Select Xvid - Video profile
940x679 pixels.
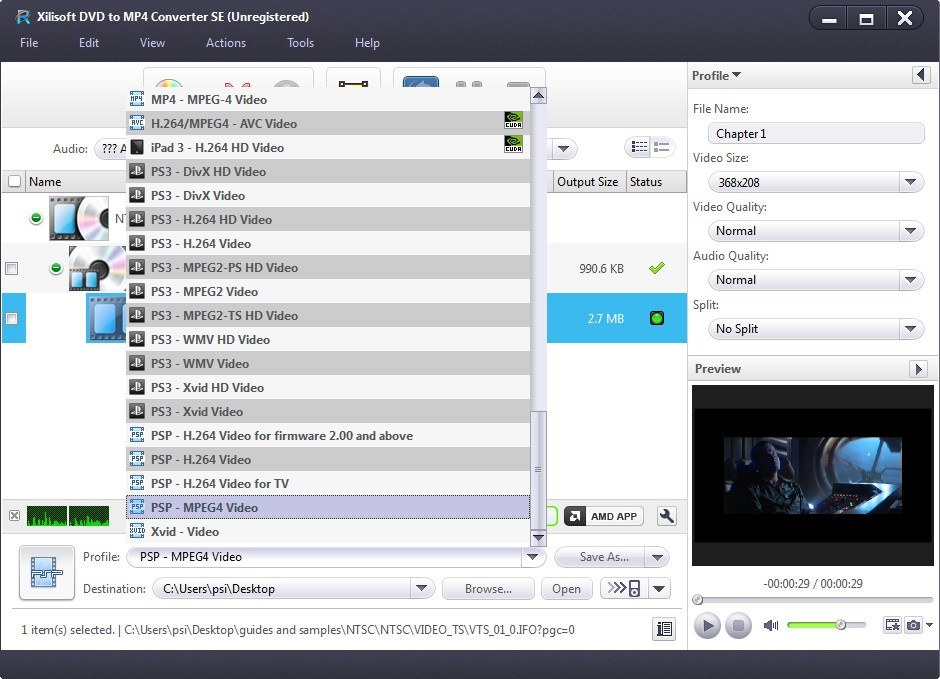[x=328, y=532]
